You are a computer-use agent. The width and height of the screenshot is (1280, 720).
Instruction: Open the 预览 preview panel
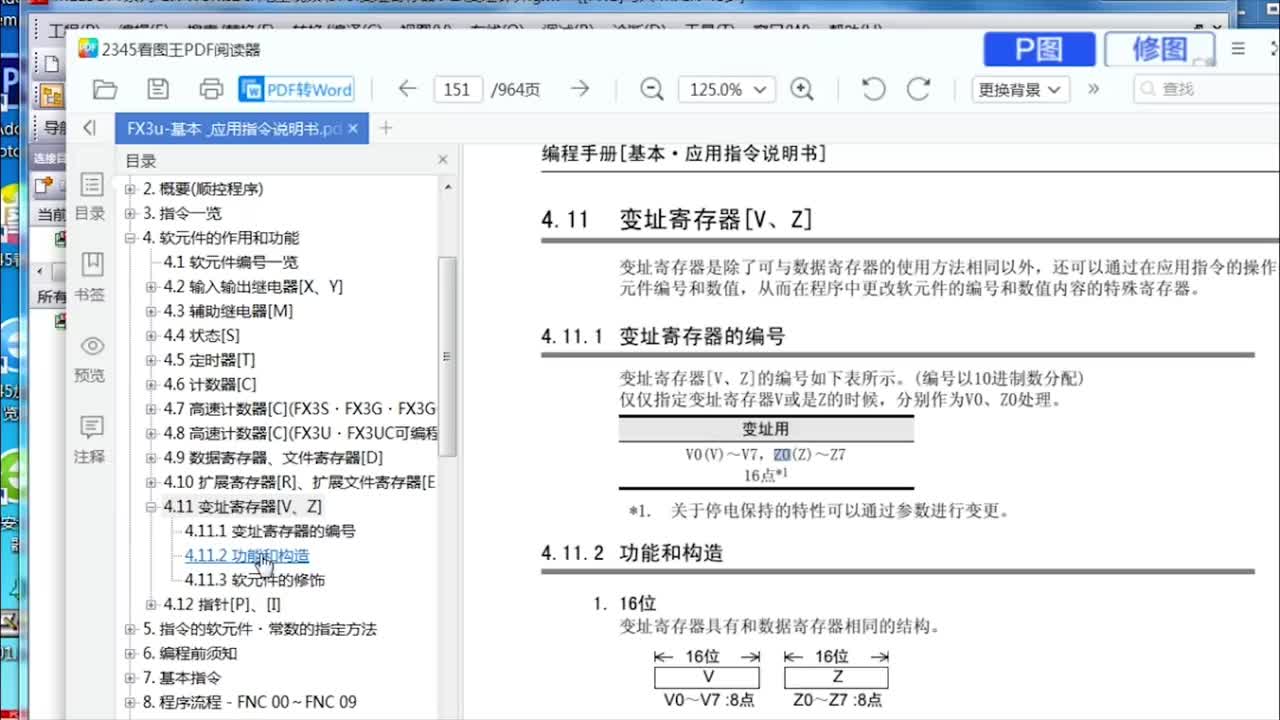pyautogui.click(x=91, y=358)
